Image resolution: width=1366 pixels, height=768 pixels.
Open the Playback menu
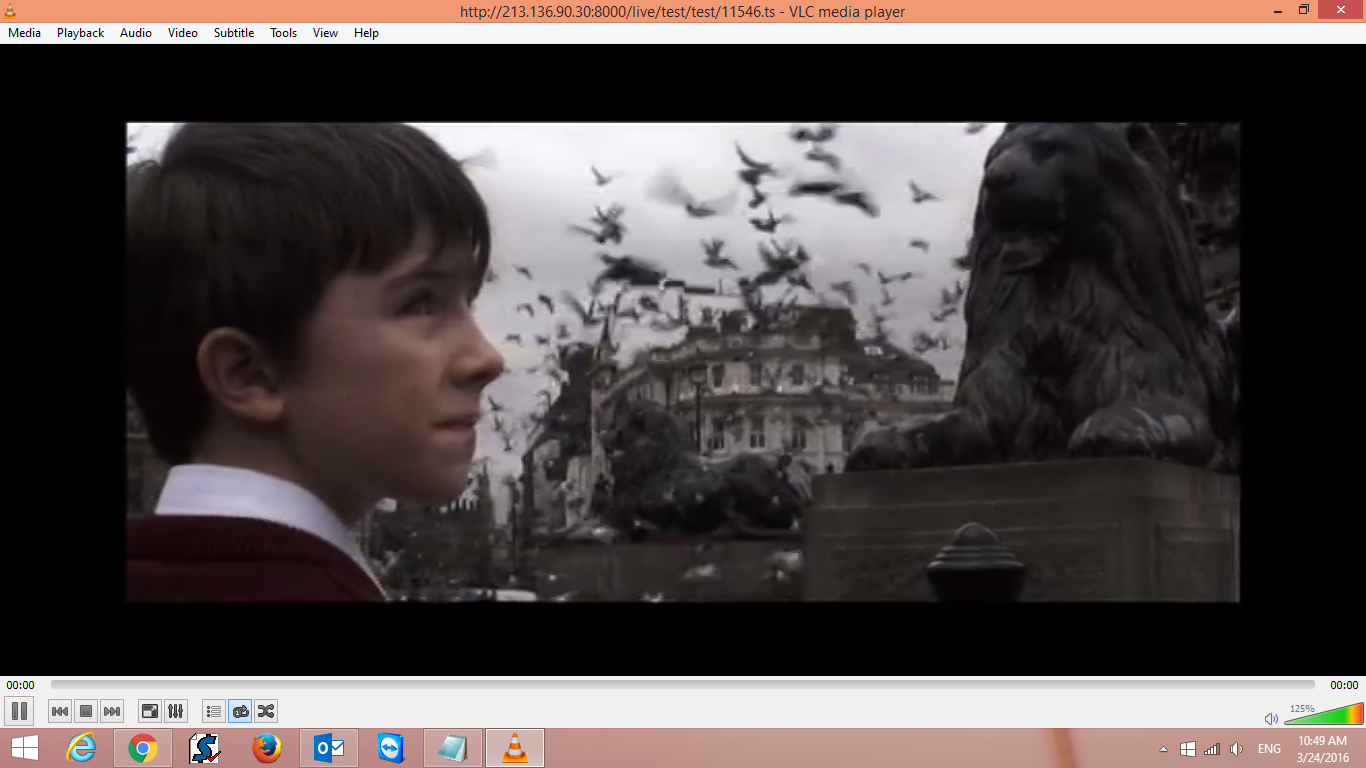[x=80, y=33]
